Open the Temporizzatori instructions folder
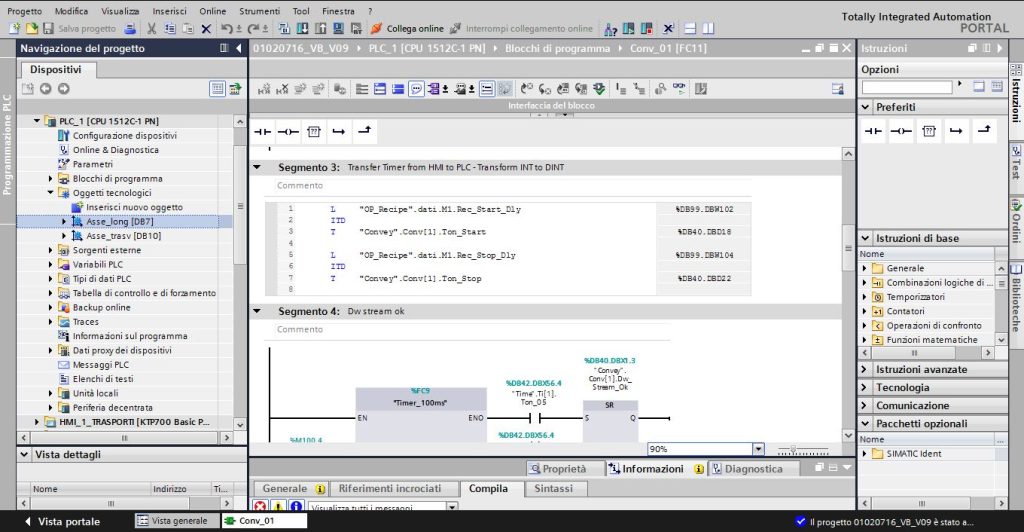The height and width of the screenshot is (532, 1024). click(x=915, y=297)
